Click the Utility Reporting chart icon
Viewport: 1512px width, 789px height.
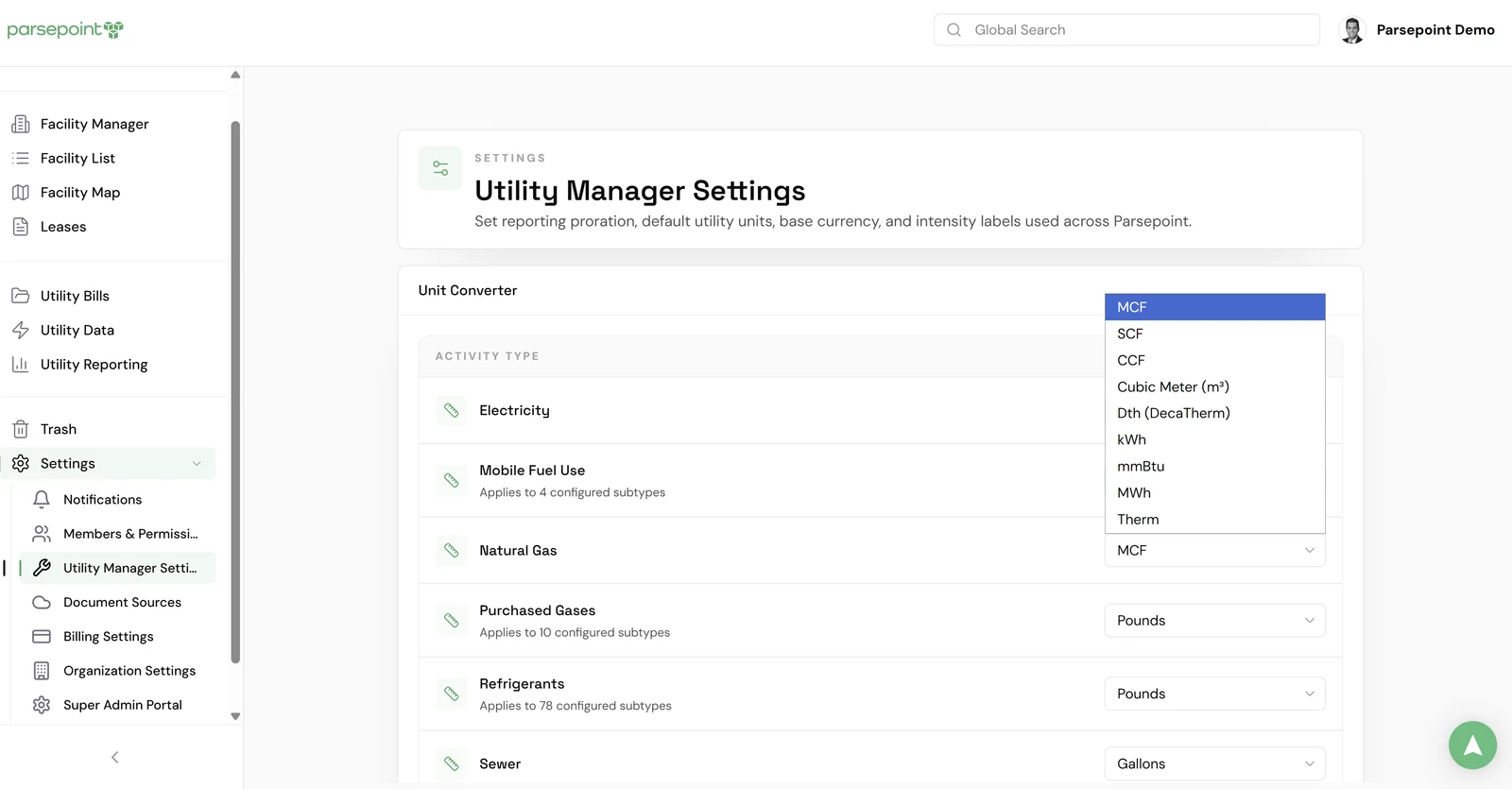coord(21,364)
